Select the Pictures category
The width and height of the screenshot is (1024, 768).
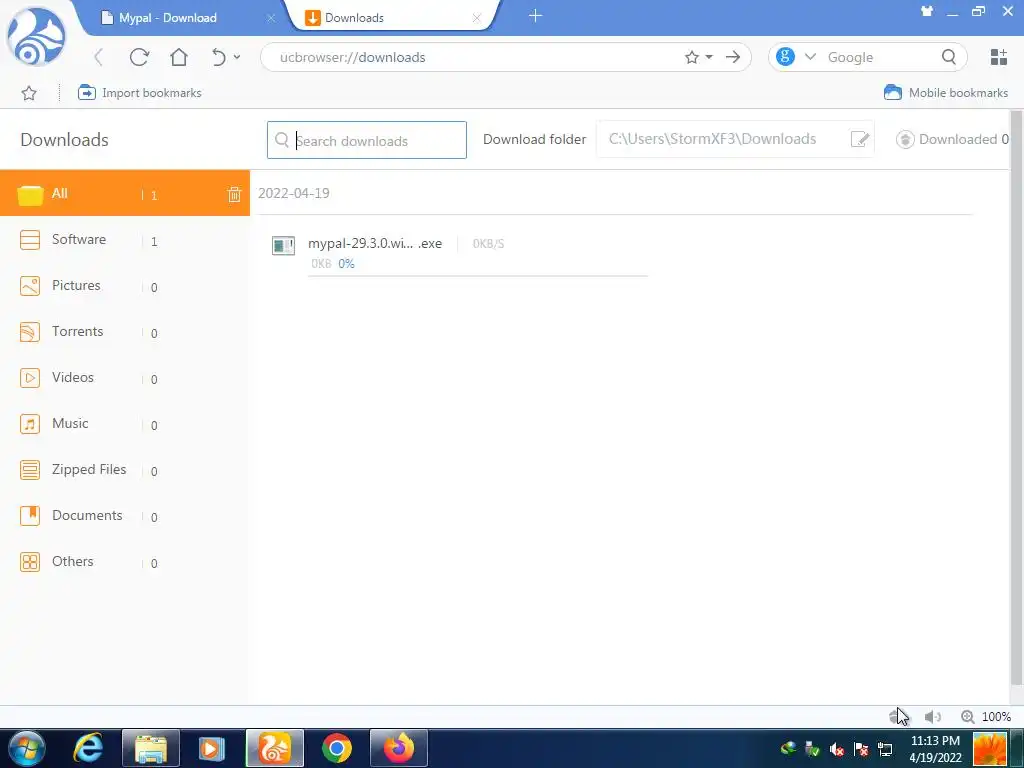pyautogui.click(x=125, y=285)
